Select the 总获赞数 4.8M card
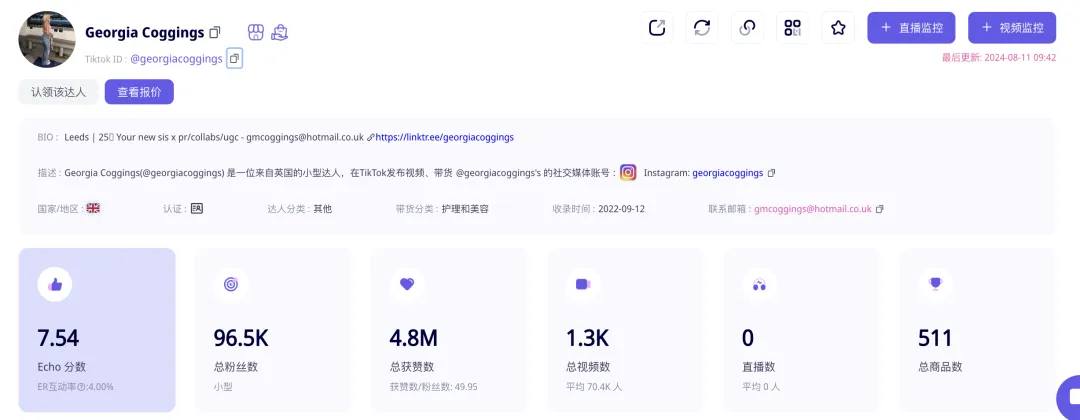Screen dimensions: 1080x420 pos(449,330)
